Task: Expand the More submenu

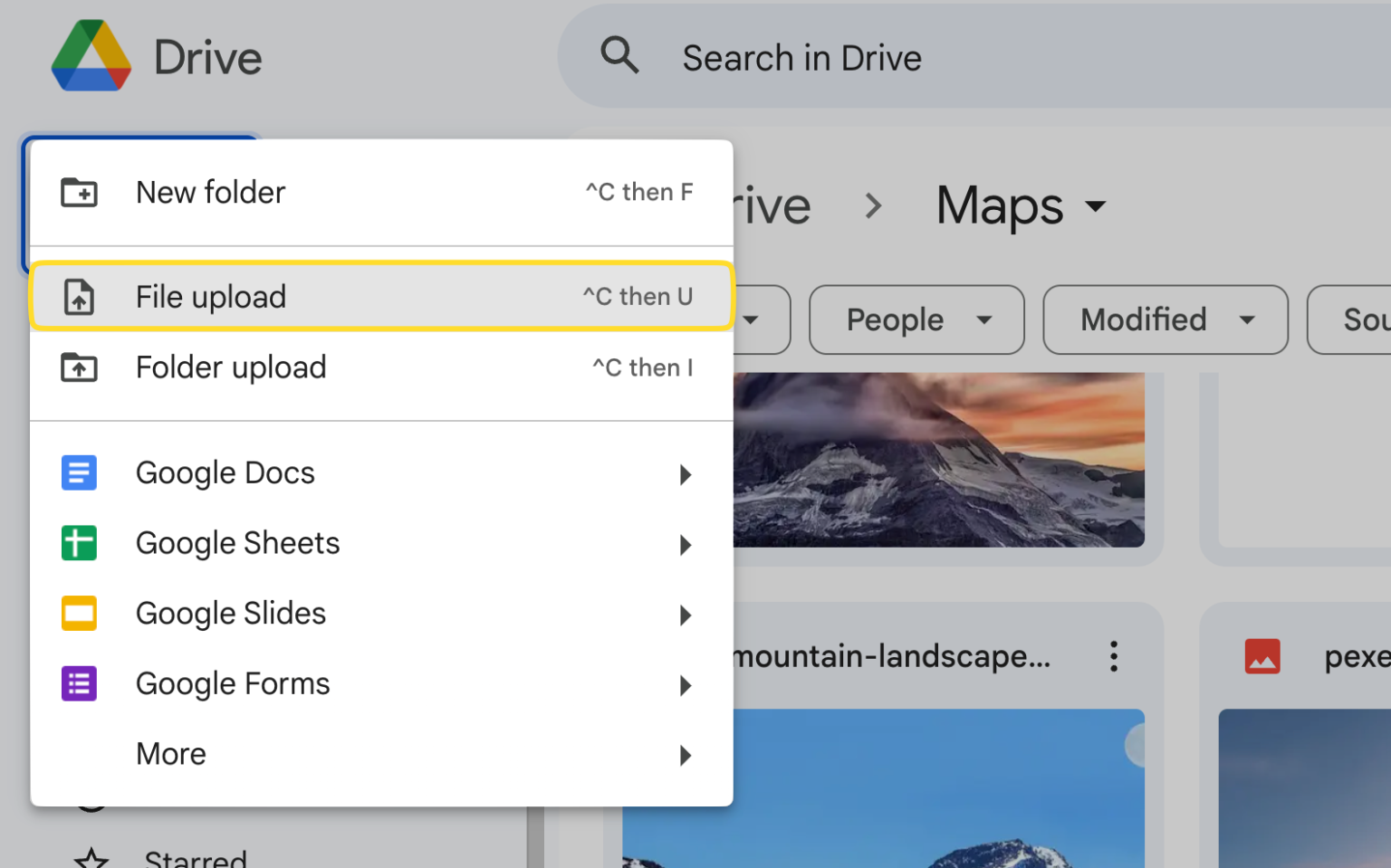Action: click(686, 756)
